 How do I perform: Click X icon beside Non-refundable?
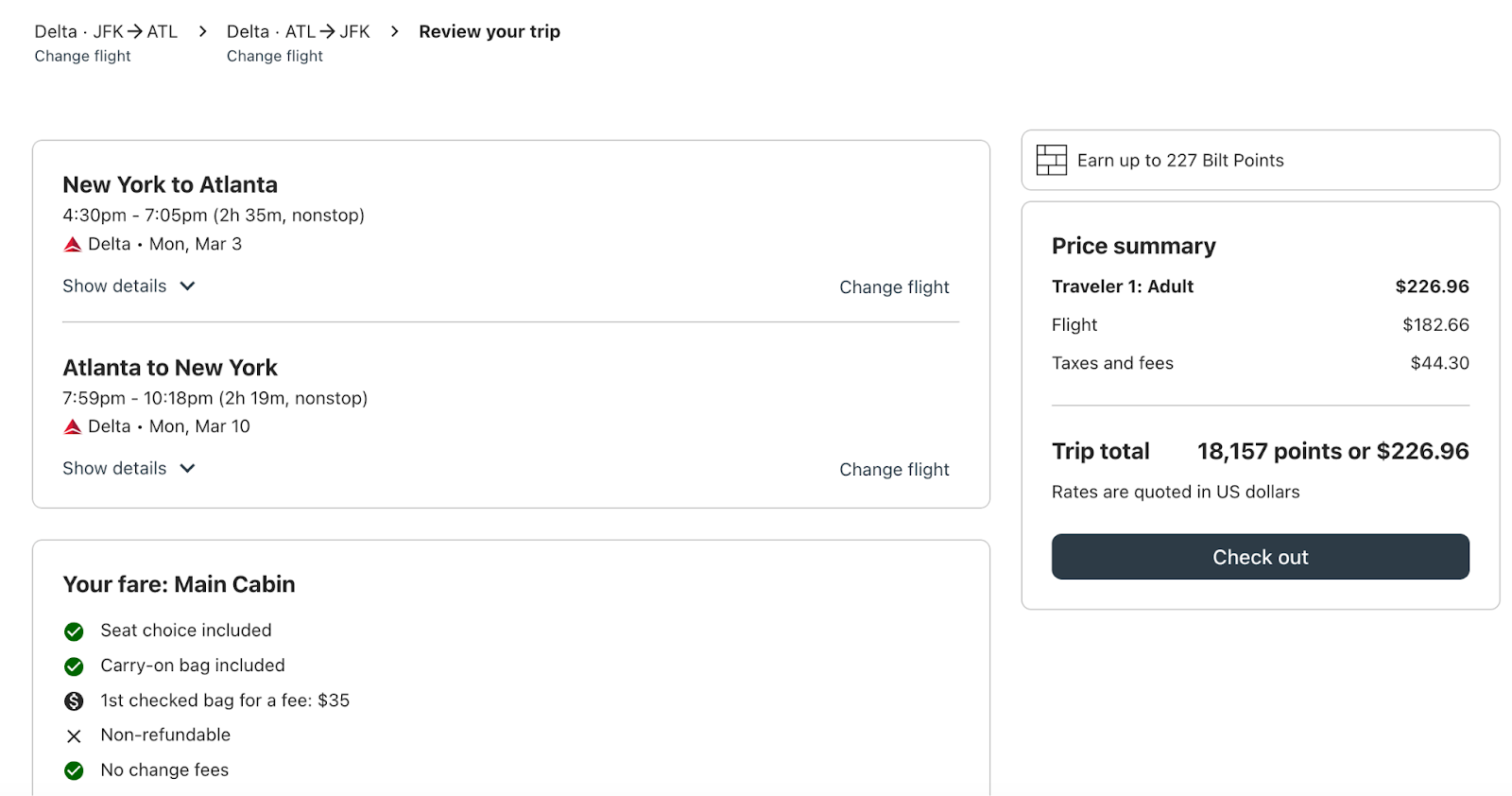(x=74, y=736)
